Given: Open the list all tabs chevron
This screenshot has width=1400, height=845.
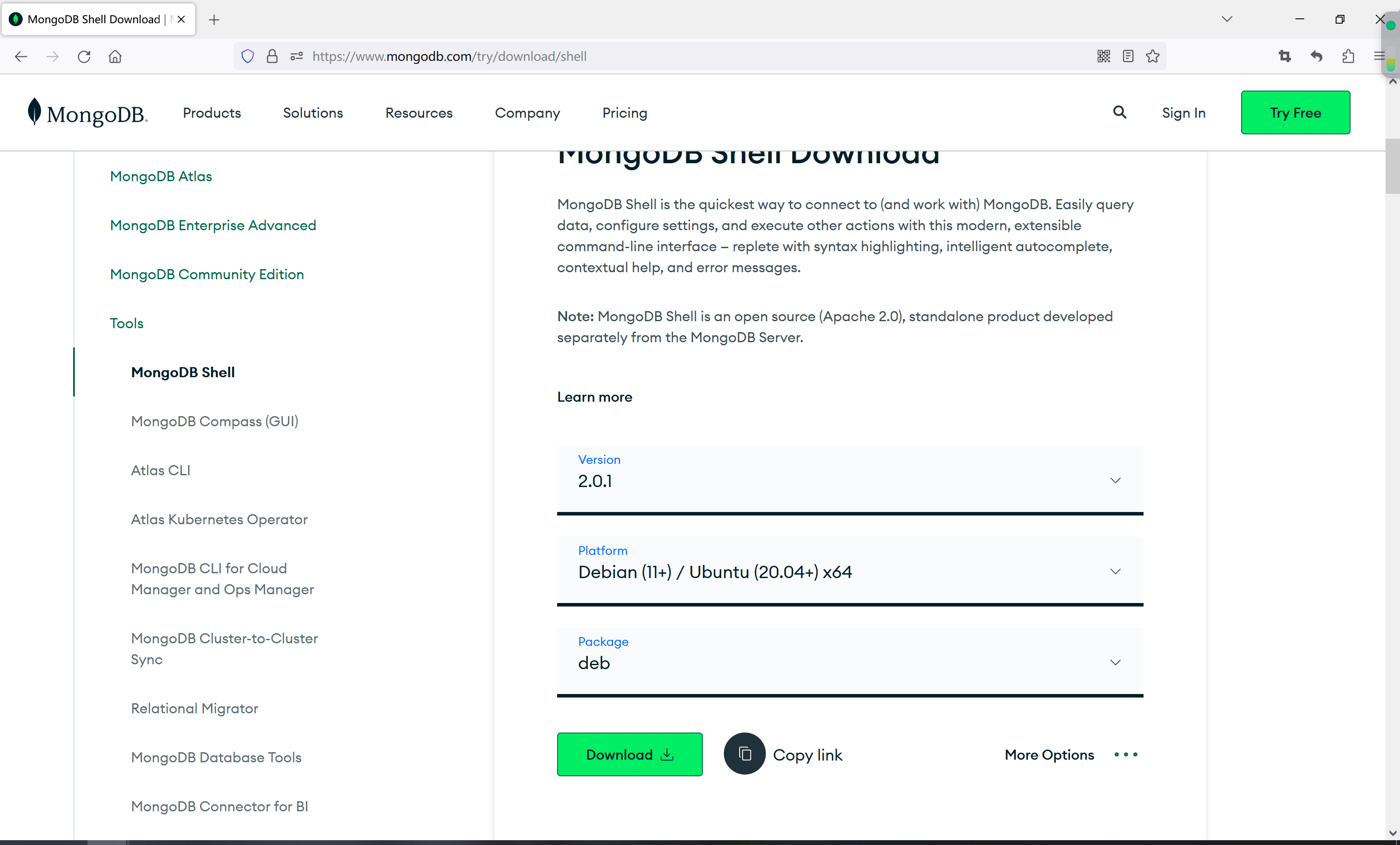Looking at the screenshot, I should [1227, 19].
